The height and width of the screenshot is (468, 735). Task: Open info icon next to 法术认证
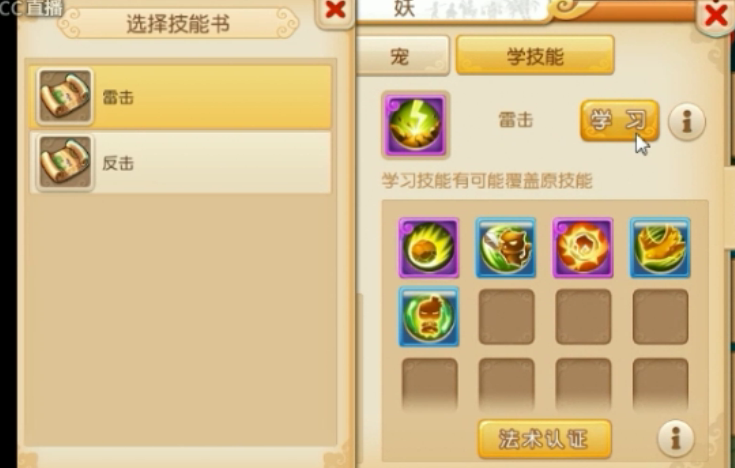(676, 438)
